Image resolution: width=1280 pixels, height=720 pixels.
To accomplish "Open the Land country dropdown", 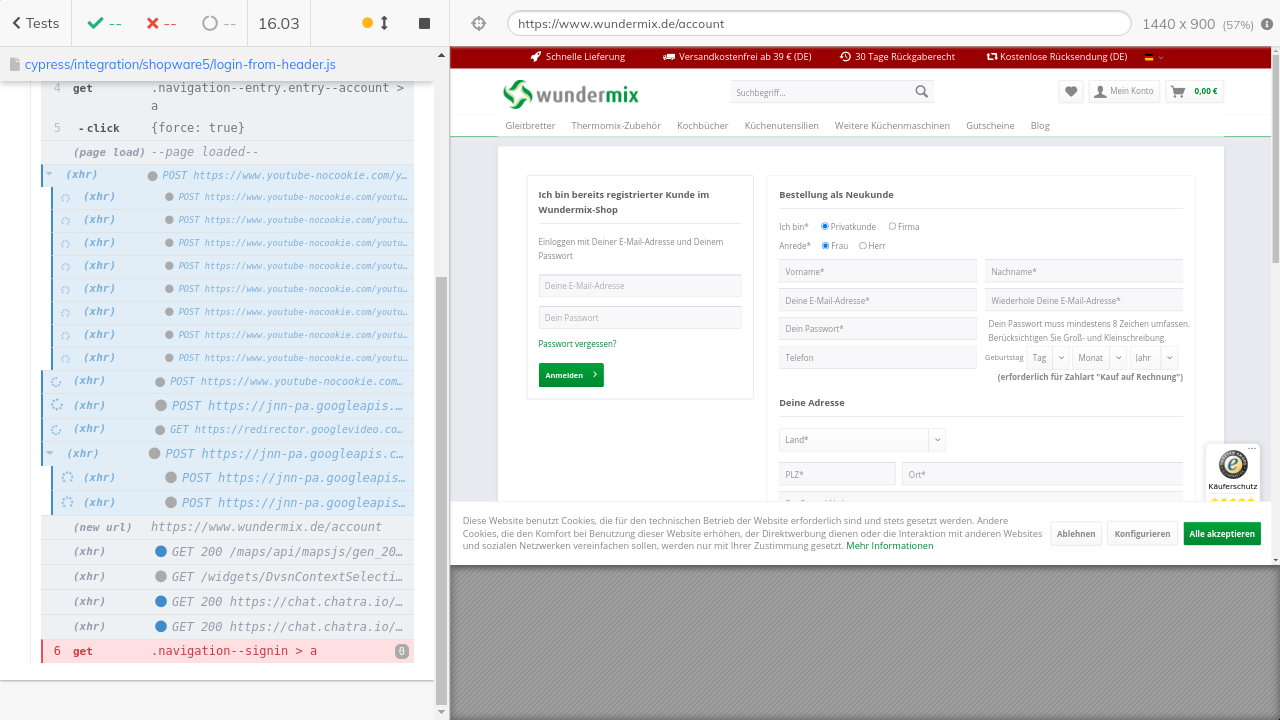I will pyautogui.click(x=861, y=440).
